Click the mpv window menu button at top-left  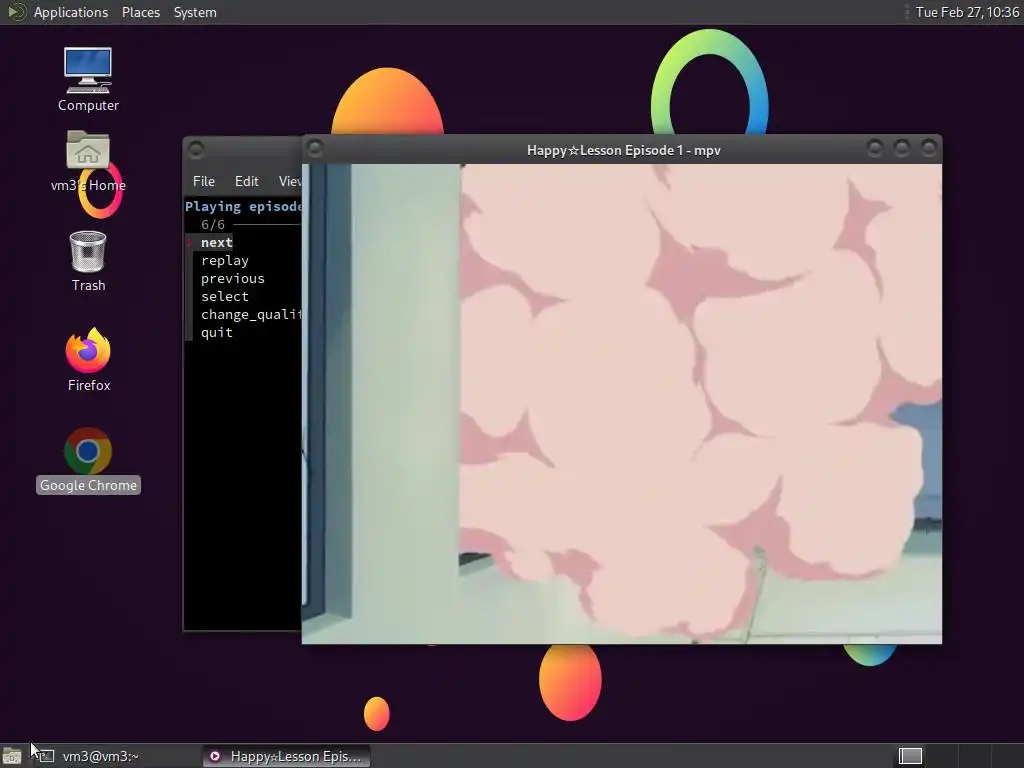coord(315,148)
